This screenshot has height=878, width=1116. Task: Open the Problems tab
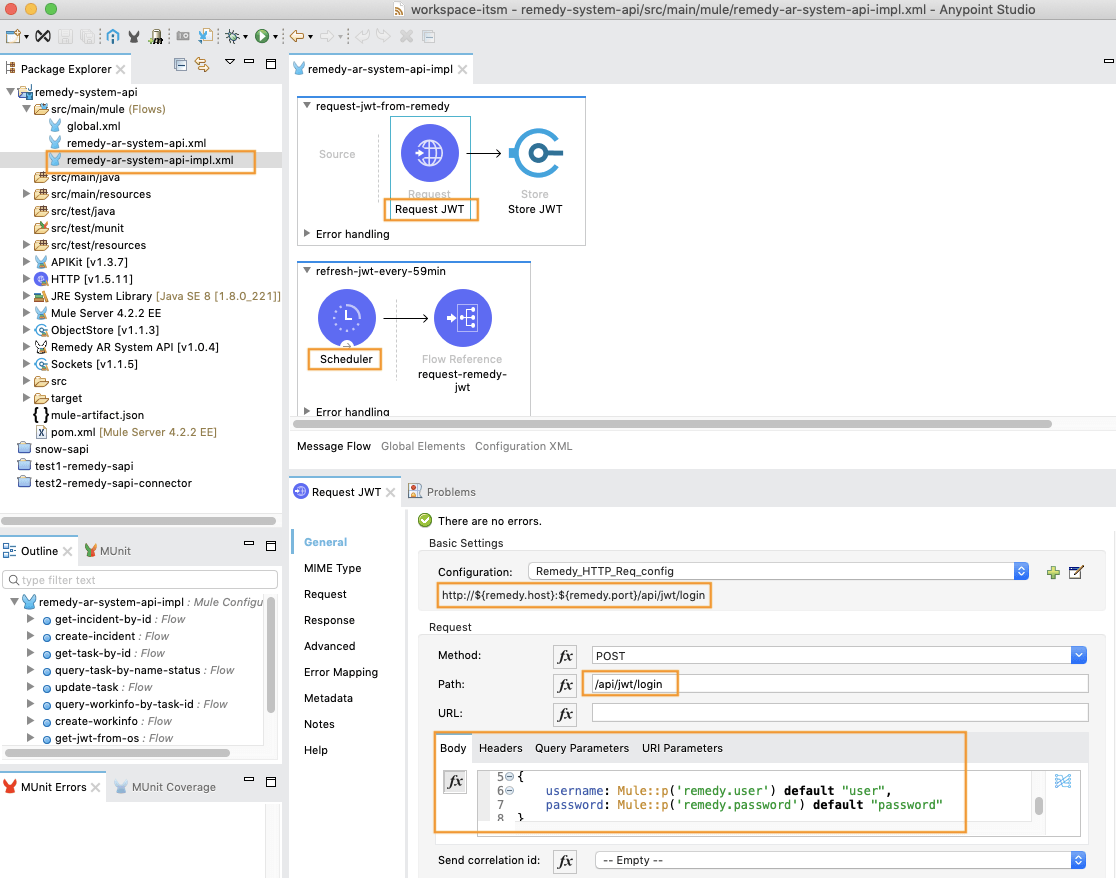tap(451, 492)
